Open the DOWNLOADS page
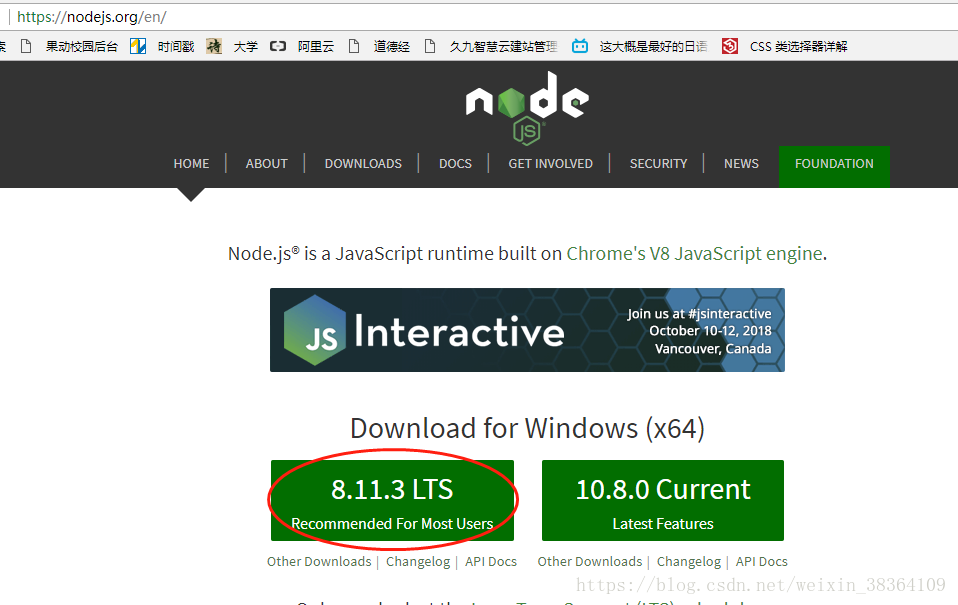This screenshot has width=958, height=605. click(363, 164)
